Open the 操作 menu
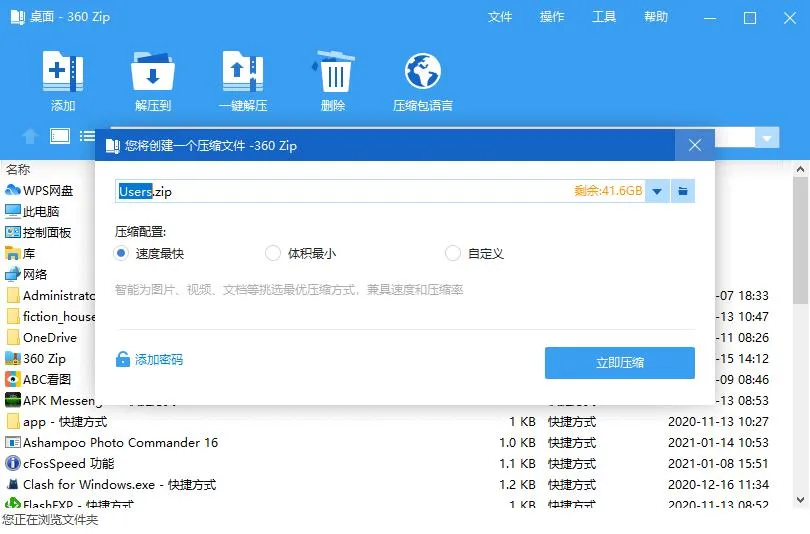The image size is (810, 534). coord(552,17)
